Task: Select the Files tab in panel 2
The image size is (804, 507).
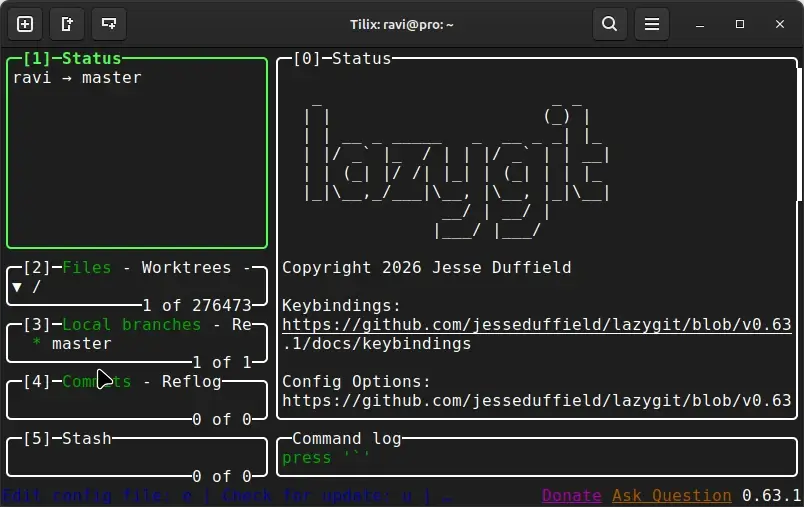Action: click(87, 268)
